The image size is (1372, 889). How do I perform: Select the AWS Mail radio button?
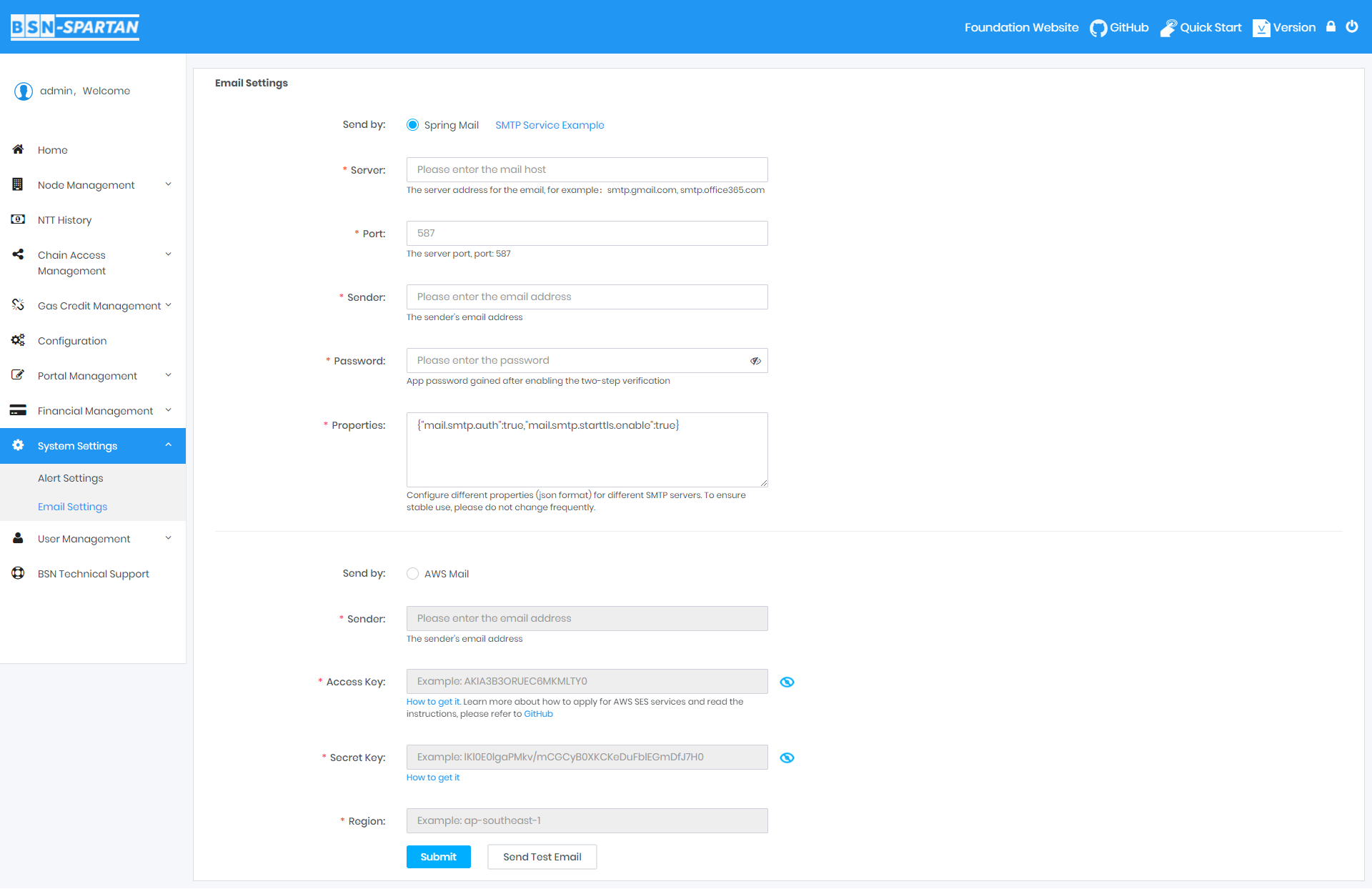(x=412, y=573)
